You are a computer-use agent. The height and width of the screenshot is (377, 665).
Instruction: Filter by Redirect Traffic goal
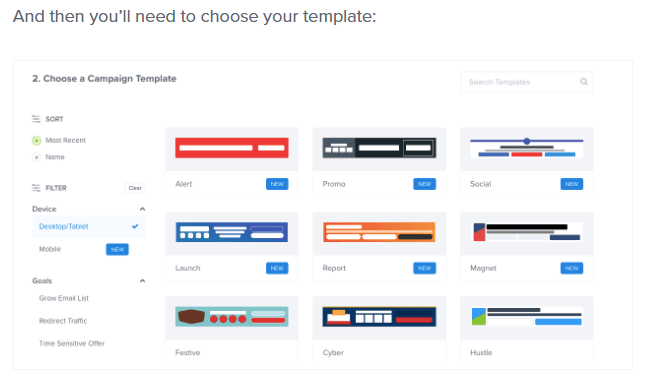(63, 321)
